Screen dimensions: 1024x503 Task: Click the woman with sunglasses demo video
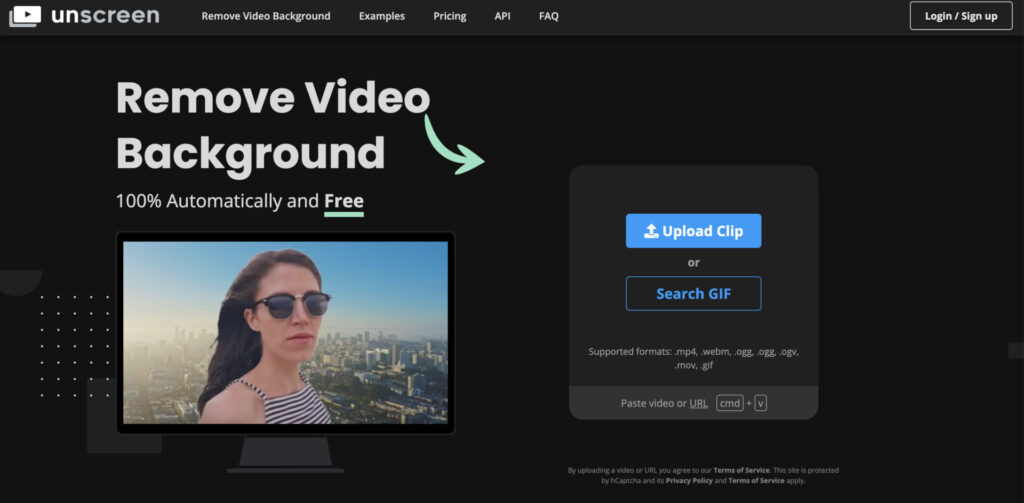(x=285, y=331)
